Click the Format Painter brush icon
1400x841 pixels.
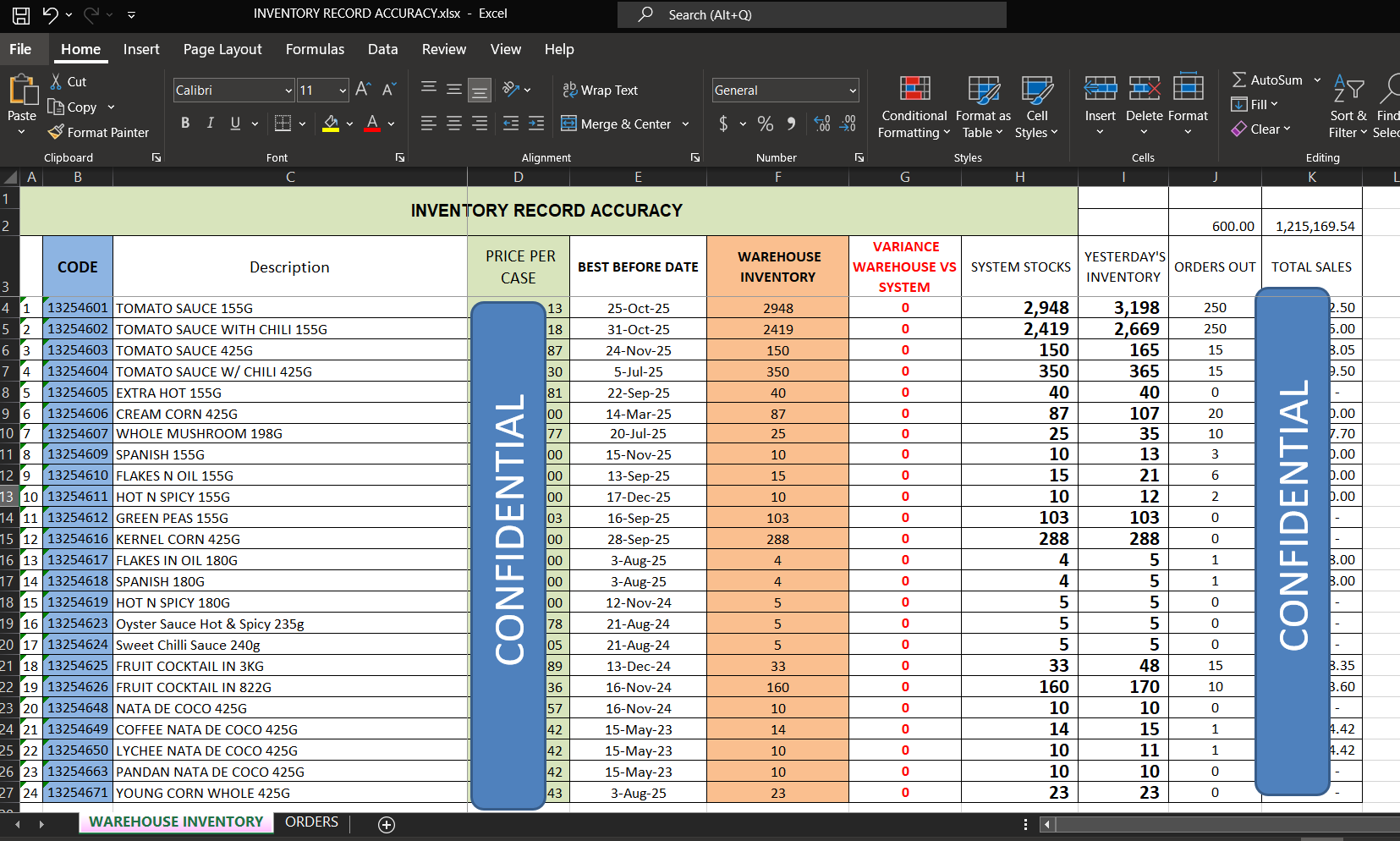click(x=56, y=132)
